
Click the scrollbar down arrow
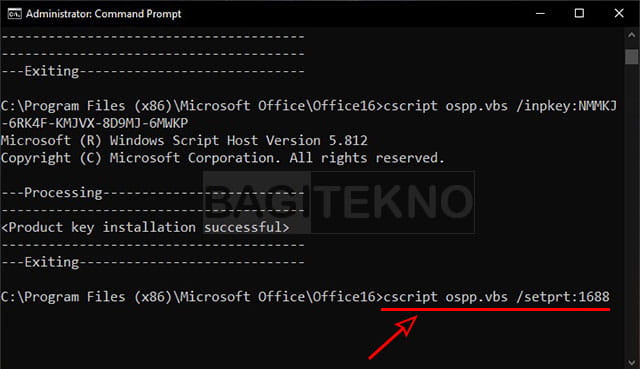pos(631,362)
